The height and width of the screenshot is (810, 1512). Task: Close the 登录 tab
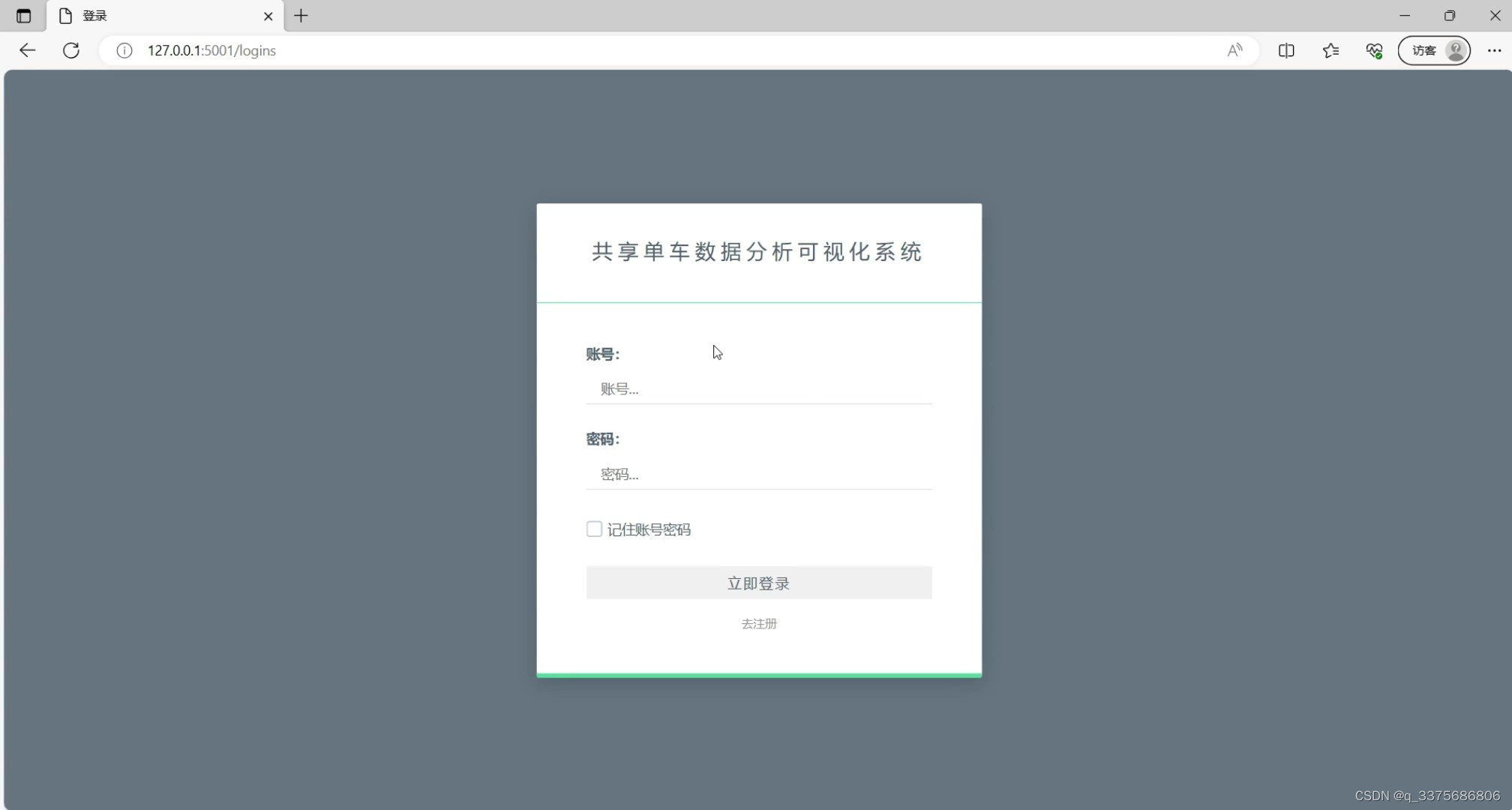tap(268, 16)
